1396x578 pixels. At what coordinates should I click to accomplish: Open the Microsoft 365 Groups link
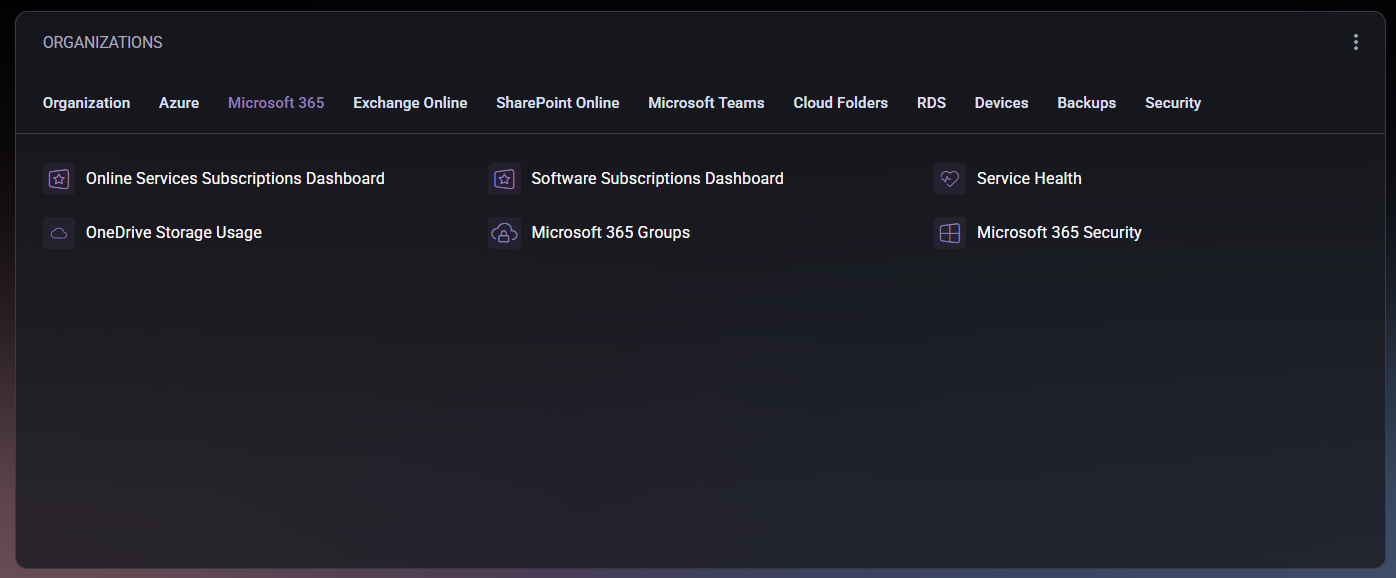pos(610,233)
